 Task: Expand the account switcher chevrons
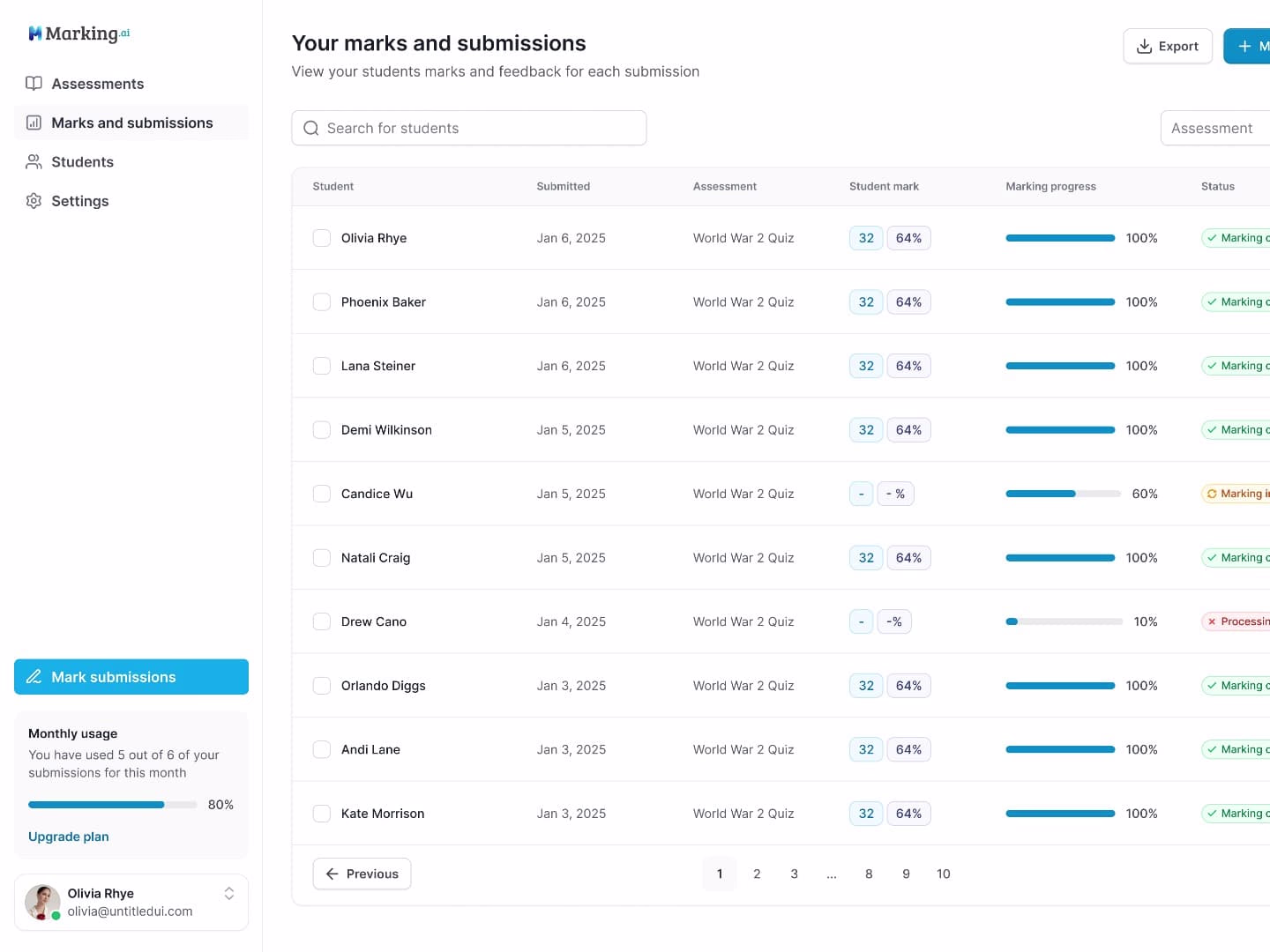click(229, 894)
